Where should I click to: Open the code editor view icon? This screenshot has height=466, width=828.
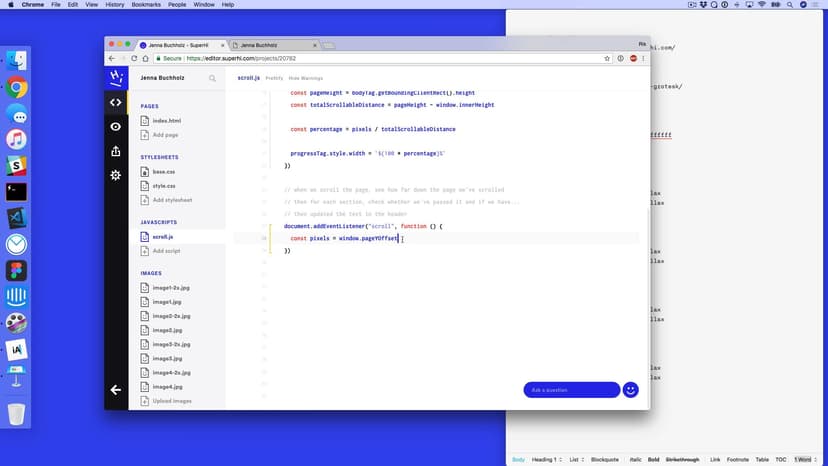click(116, 102)
